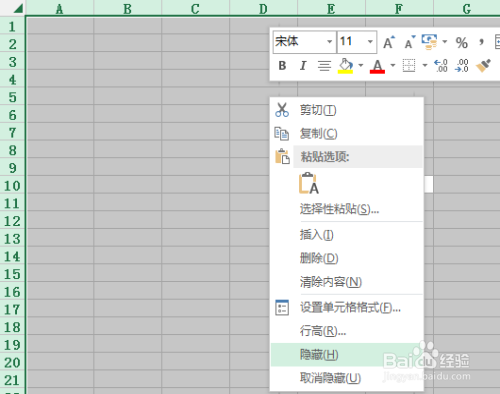The image size is (500, 394).
Task: Choose 隐藏(H) to hide rows
Action: click(347, 355)
